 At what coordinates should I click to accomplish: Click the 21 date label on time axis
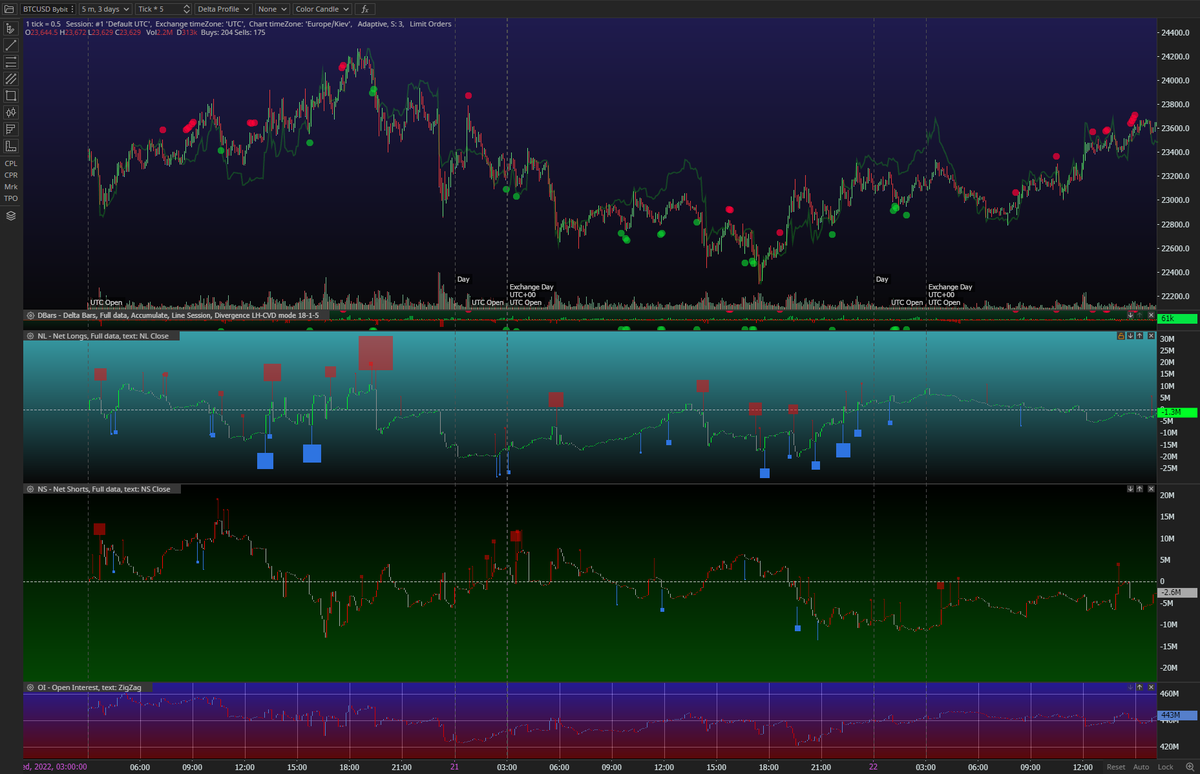click(454, 767)
